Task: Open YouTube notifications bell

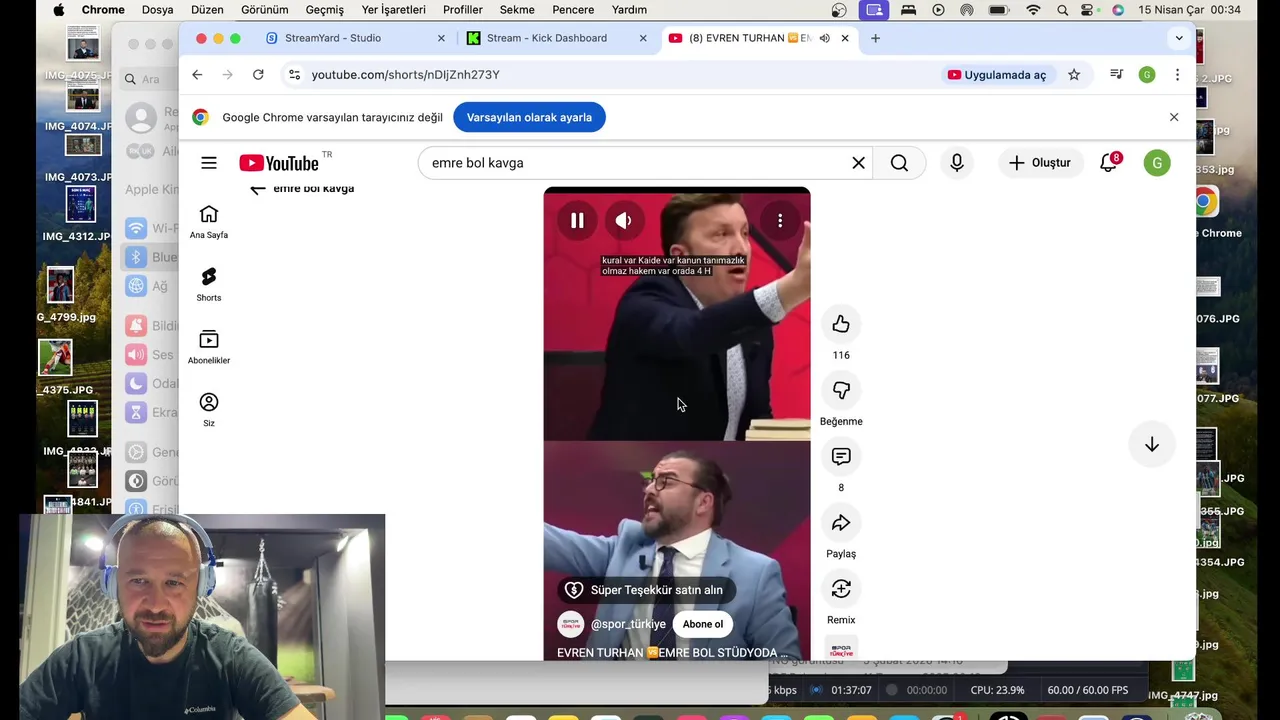Action: [1108, 163]
